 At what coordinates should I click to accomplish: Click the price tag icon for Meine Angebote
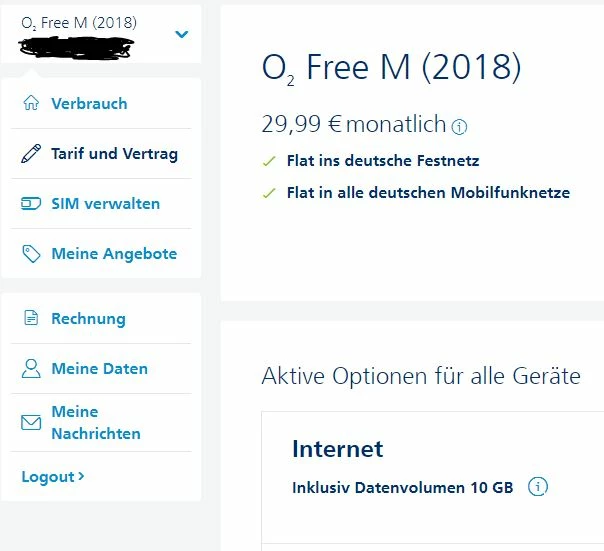tap(31, 254)
